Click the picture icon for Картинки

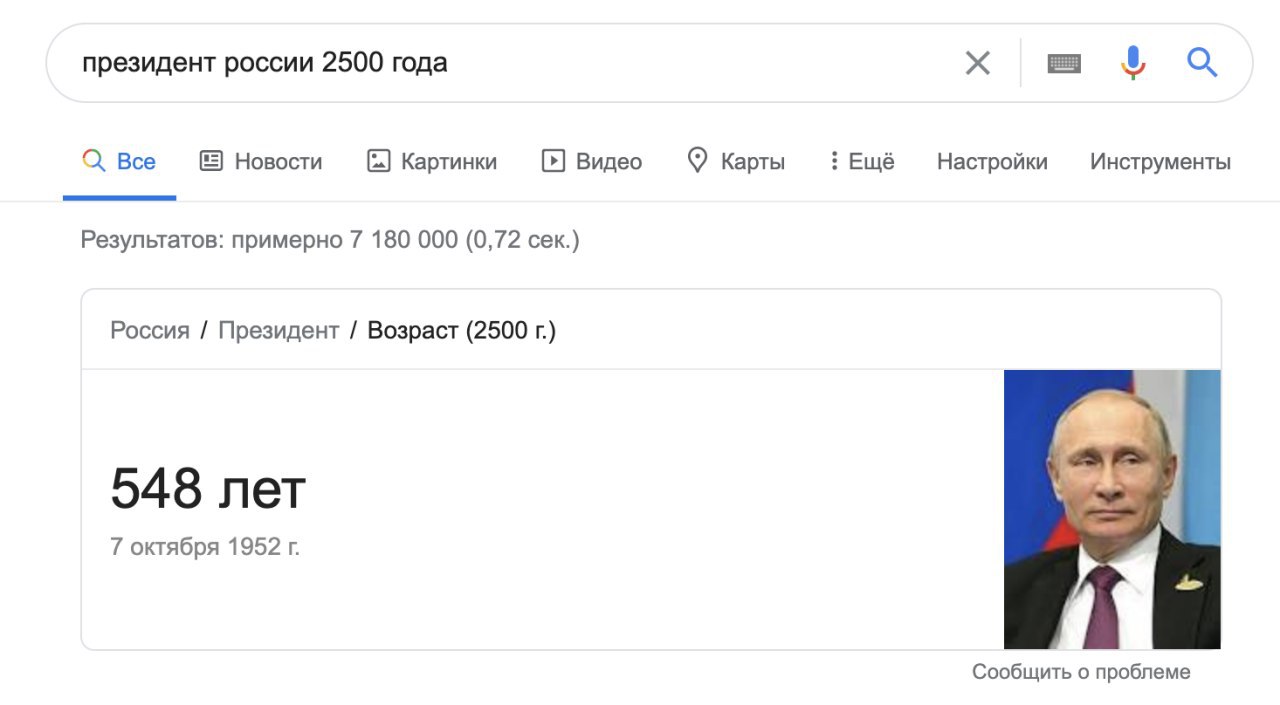(378, 161)
